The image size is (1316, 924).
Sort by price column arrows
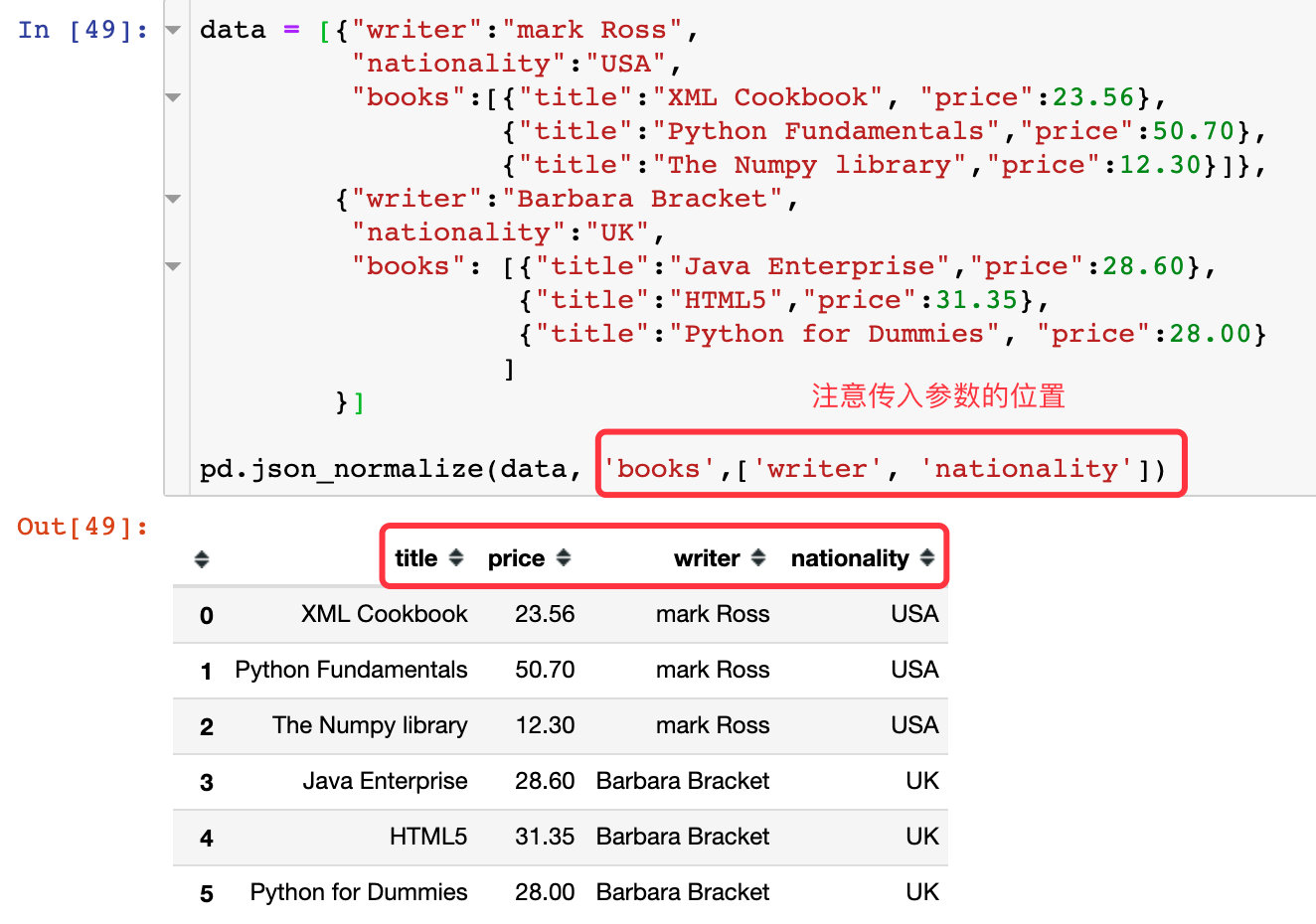click(x=564, y=557)
